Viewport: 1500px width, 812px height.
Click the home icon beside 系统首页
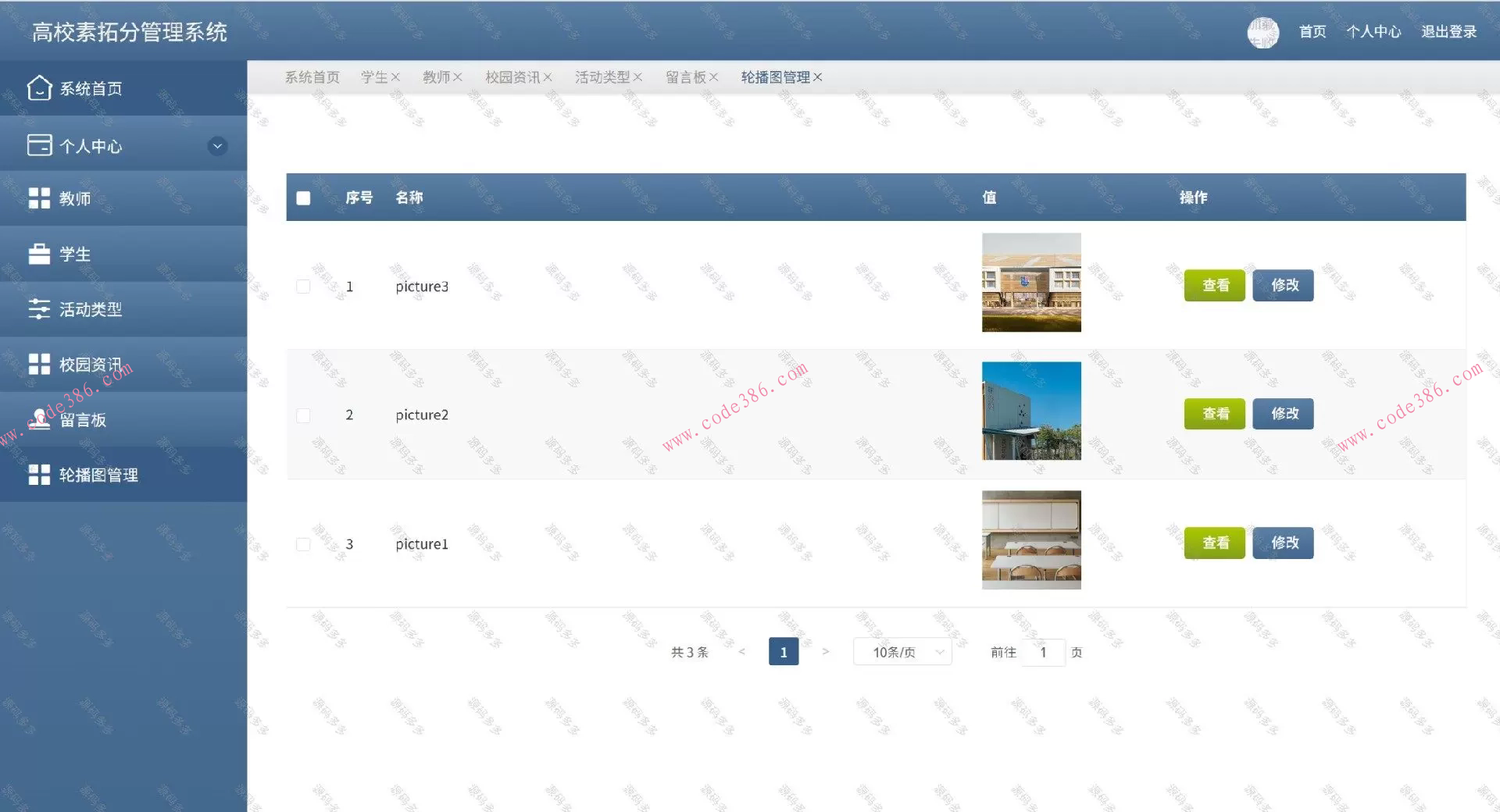[x=39, y=88]
